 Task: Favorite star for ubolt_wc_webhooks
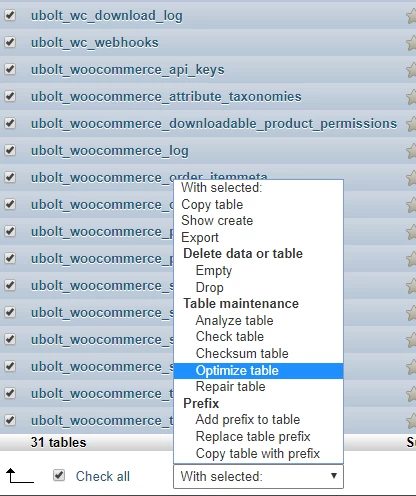[411, 43]
